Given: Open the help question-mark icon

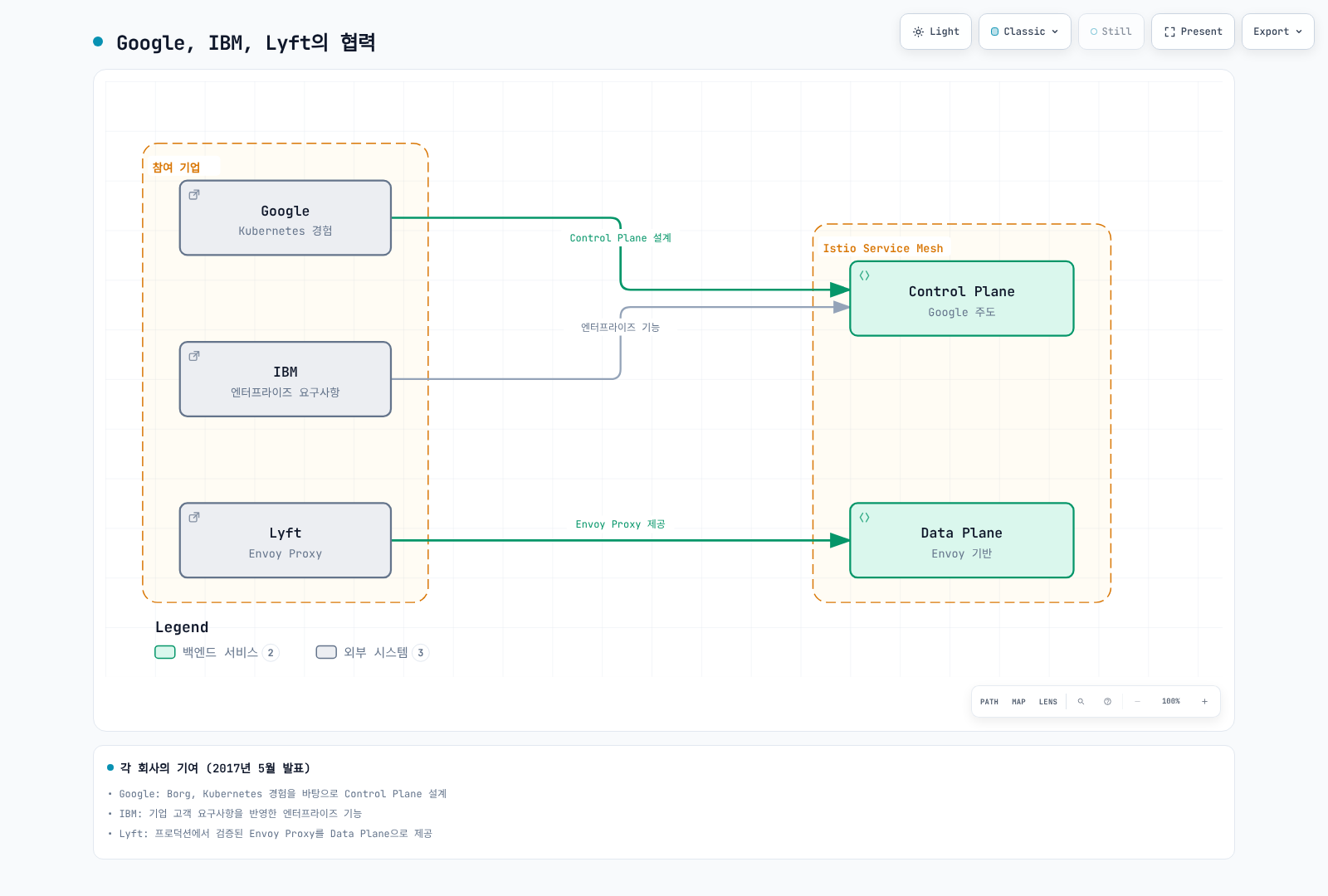Looking at the screenshot, I should click(x=1107, y=702).
